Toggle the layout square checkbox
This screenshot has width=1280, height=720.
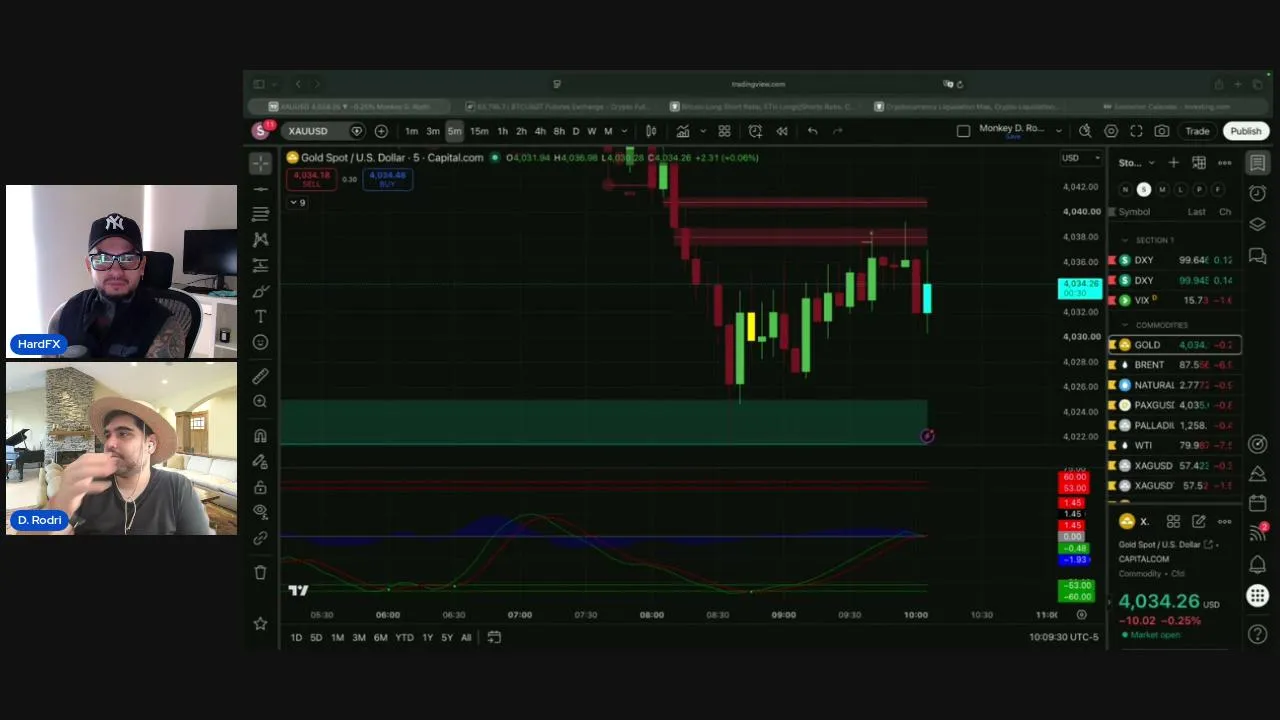point(963,131)
